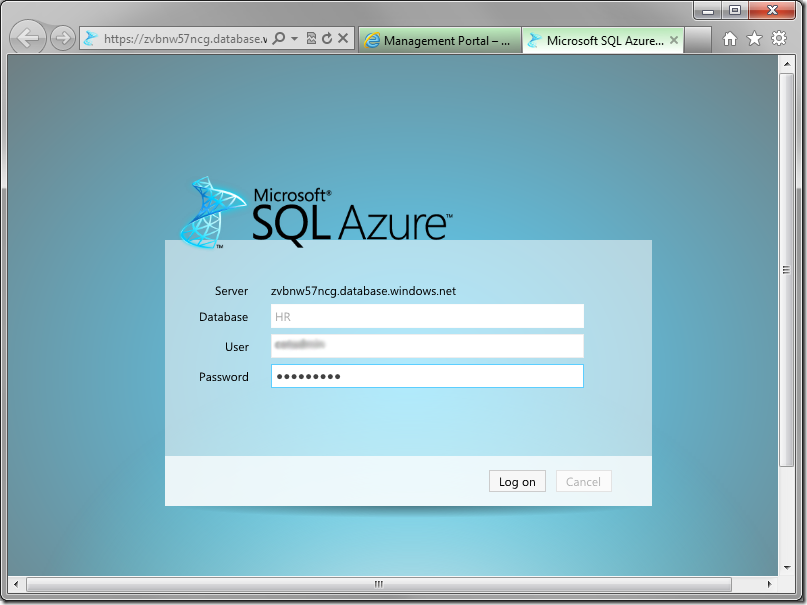Click the Log on button
Screen dimensions: 807x605
(517, 482)
